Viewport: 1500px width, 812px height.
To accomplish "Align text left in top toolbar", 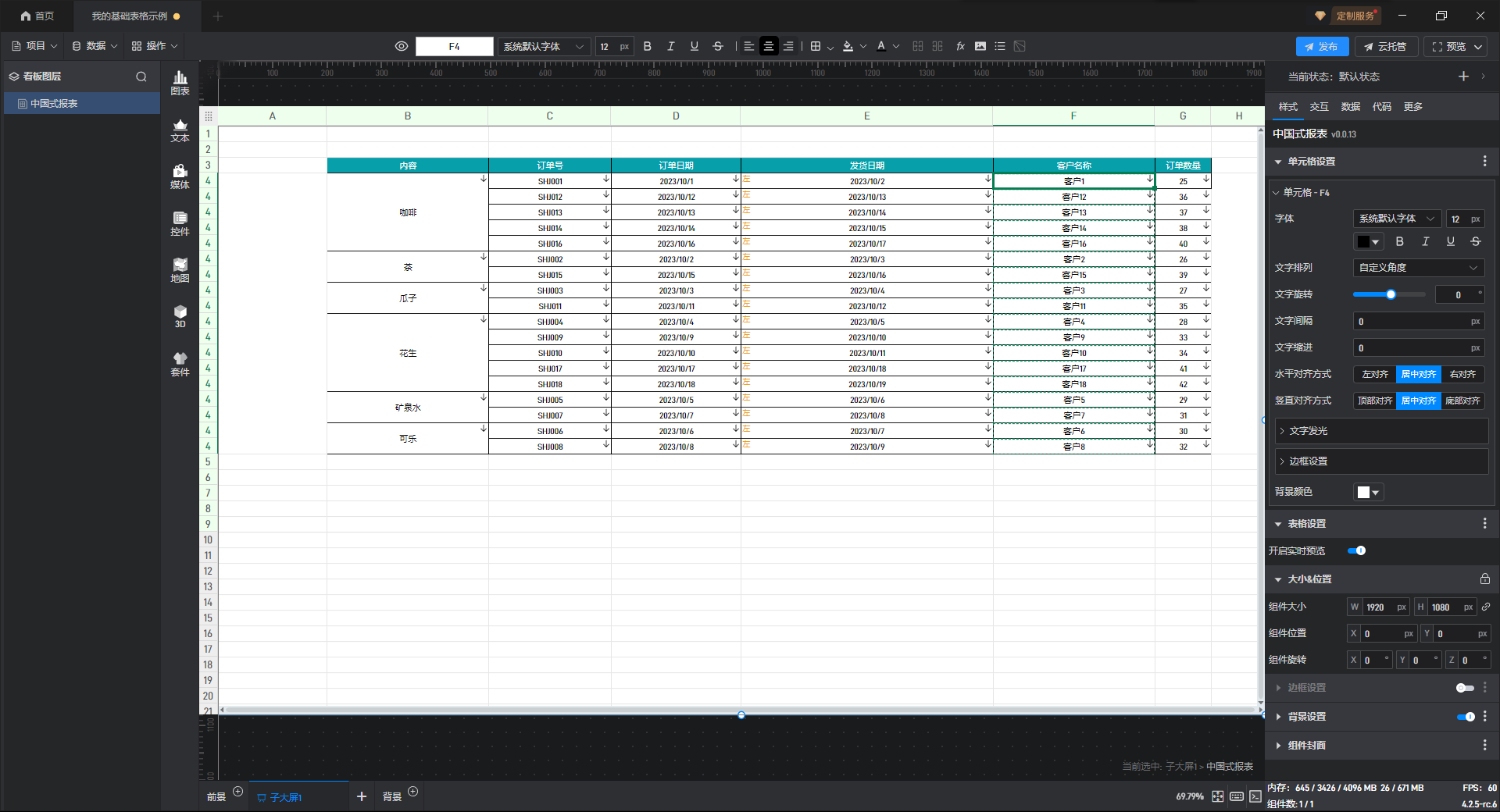I will [749, 46].
